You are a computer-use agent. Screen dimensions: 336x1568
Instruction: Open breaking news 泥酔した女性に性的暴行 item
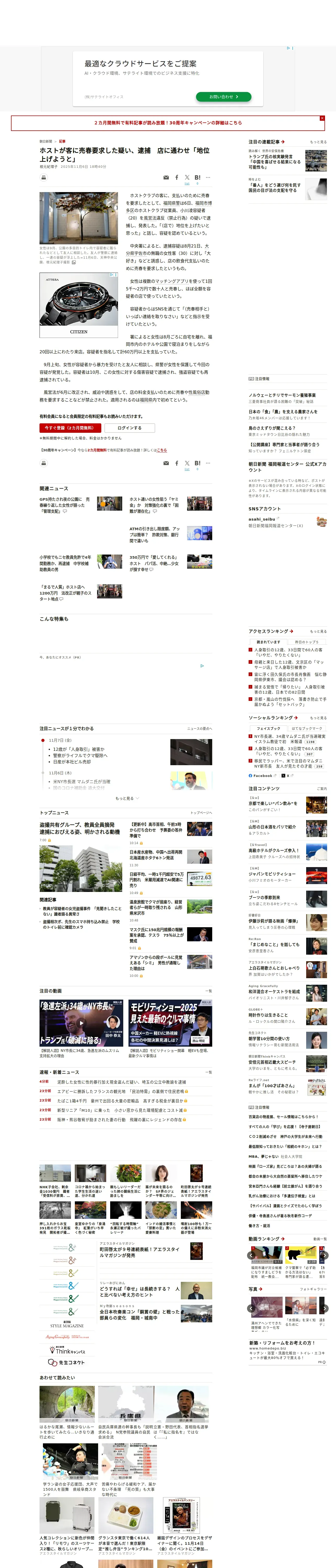click(121, 1082)
